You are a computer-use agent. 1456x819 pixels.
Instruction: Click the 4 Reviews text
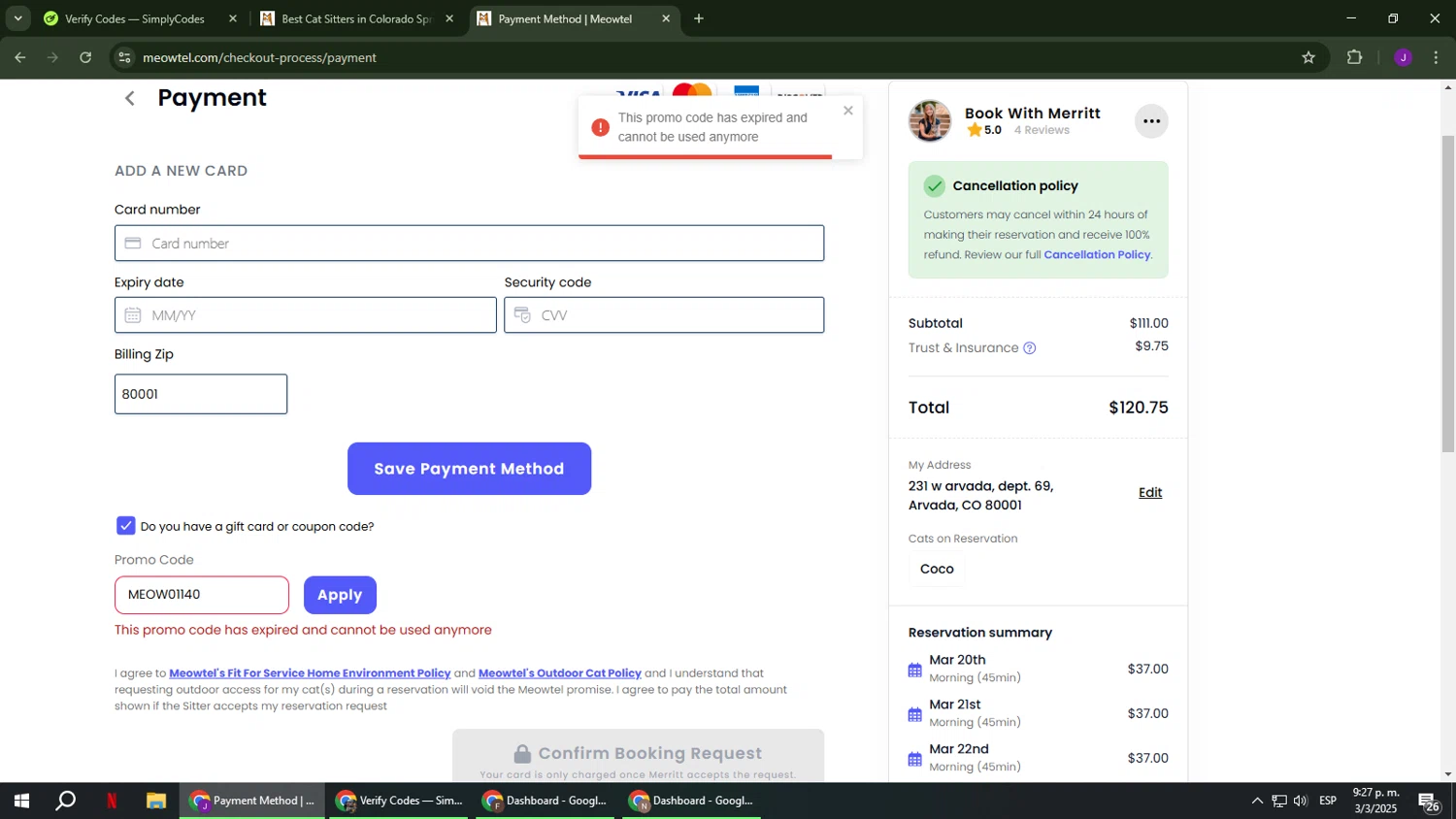[x=1042, y=130]
